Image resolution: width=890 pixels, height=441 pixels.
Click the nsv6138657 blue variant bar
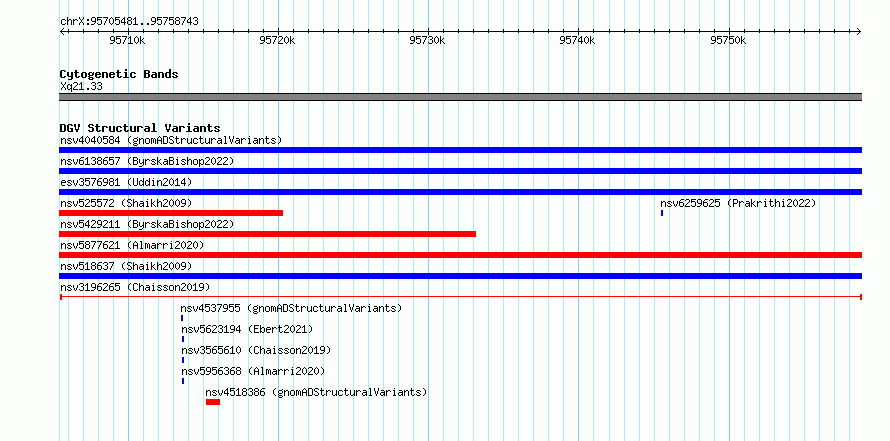[460, 171]
